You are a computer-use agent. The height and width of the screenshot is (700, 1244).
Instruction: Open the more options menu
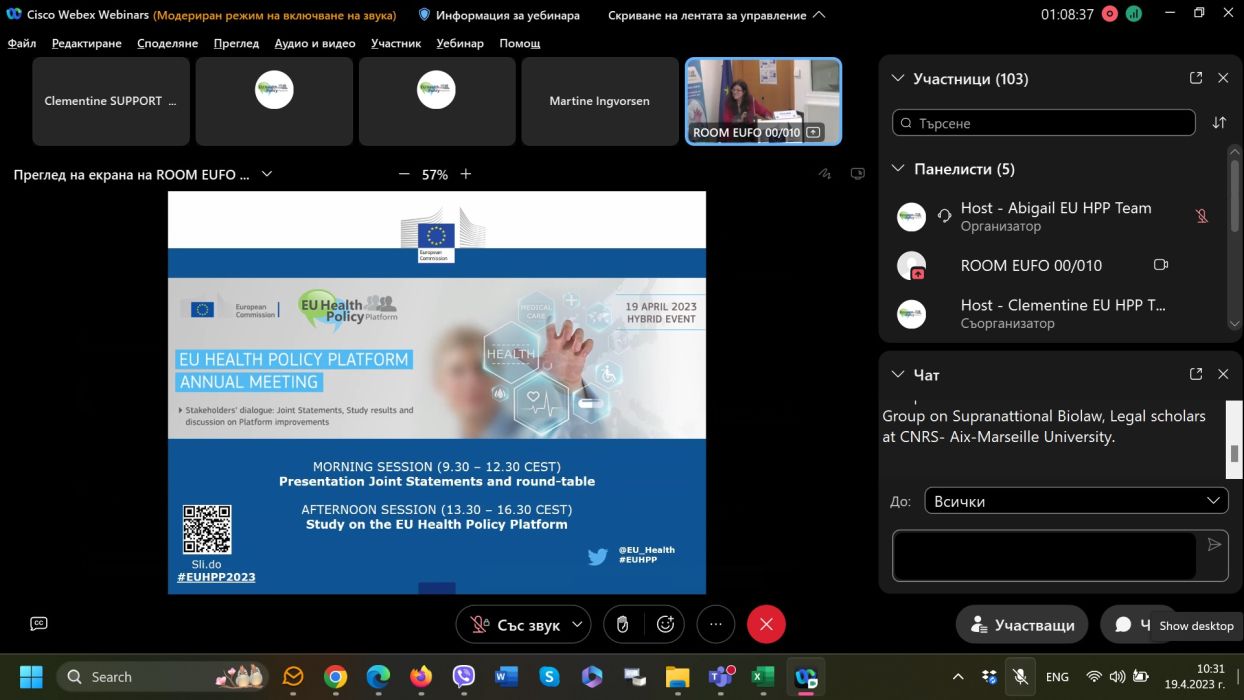715,625
